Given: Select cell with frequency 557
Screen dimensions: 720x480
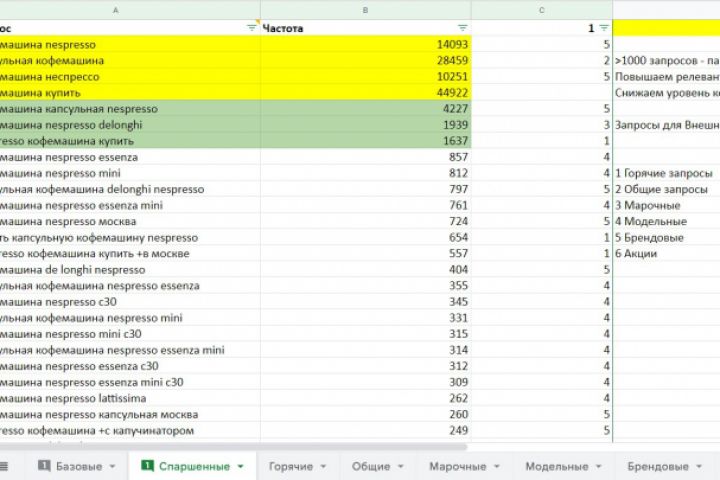Looking at the screenshot, I should click(366, 254).
